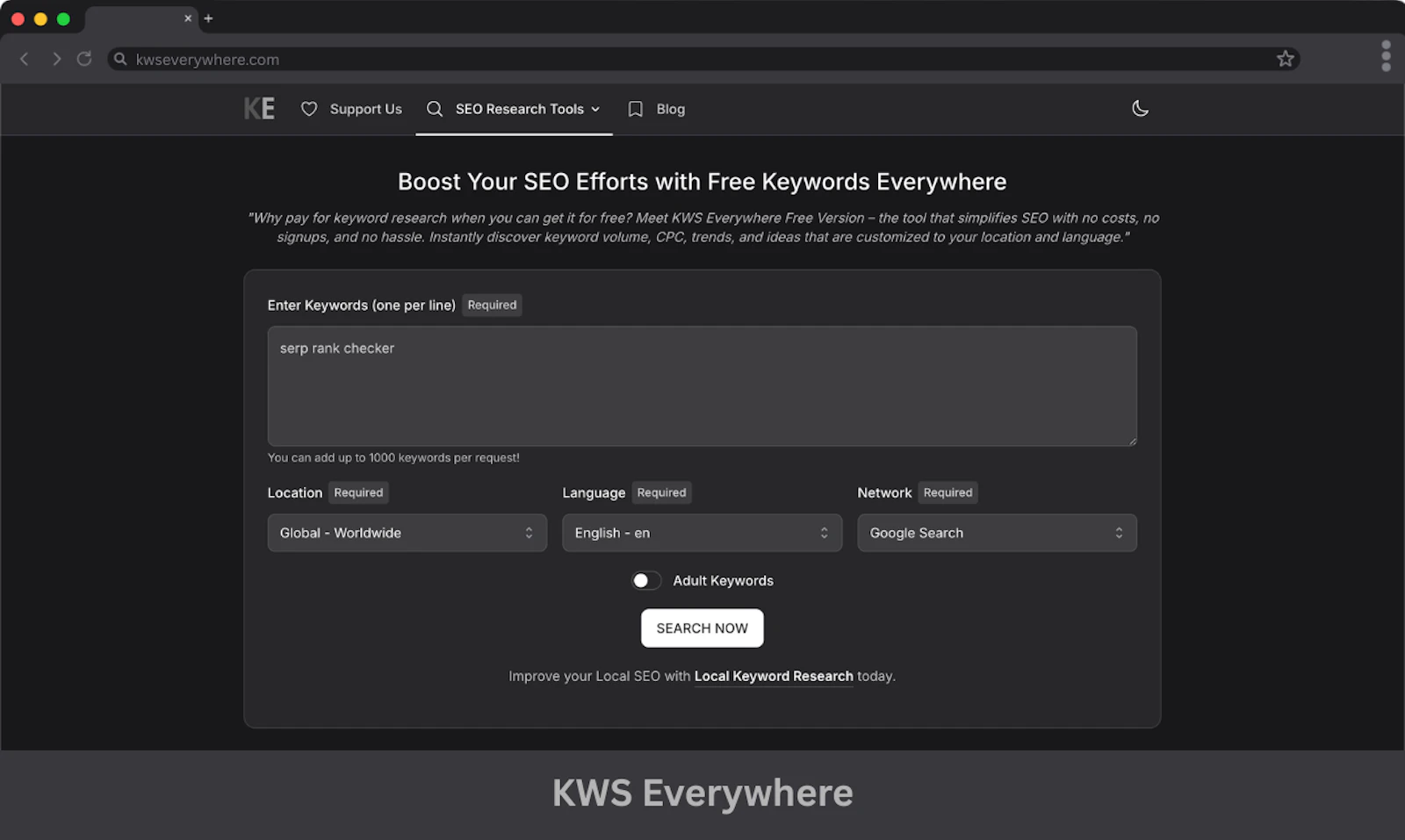Click the 'Enter Keywords (one per line)' label
Image resolution: width=1405 pixels, height=840 pixels.
[x=362, y=305]
